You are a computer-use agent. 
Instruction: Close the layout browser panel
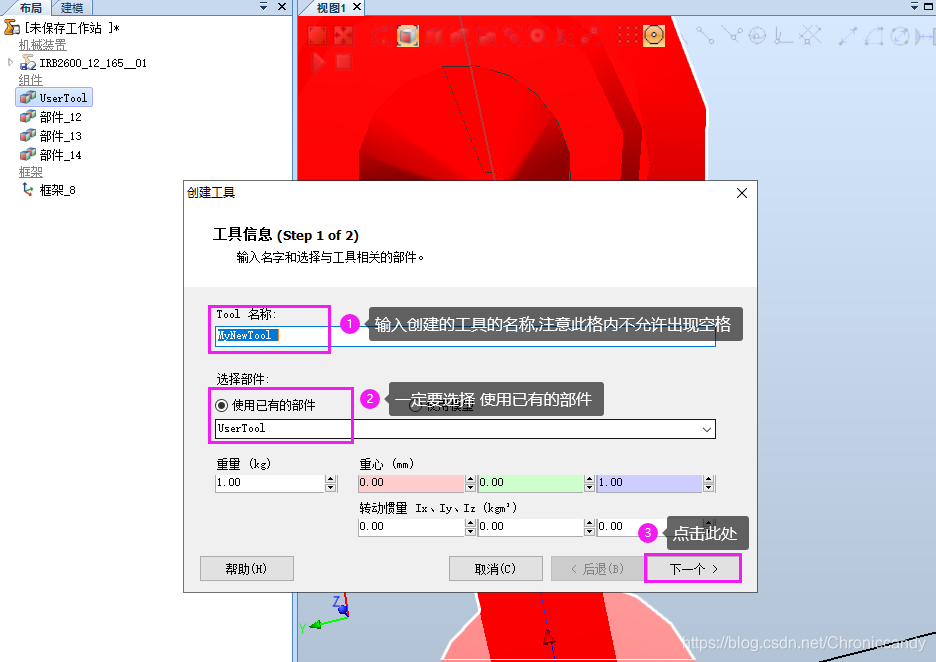click(282, 6)
